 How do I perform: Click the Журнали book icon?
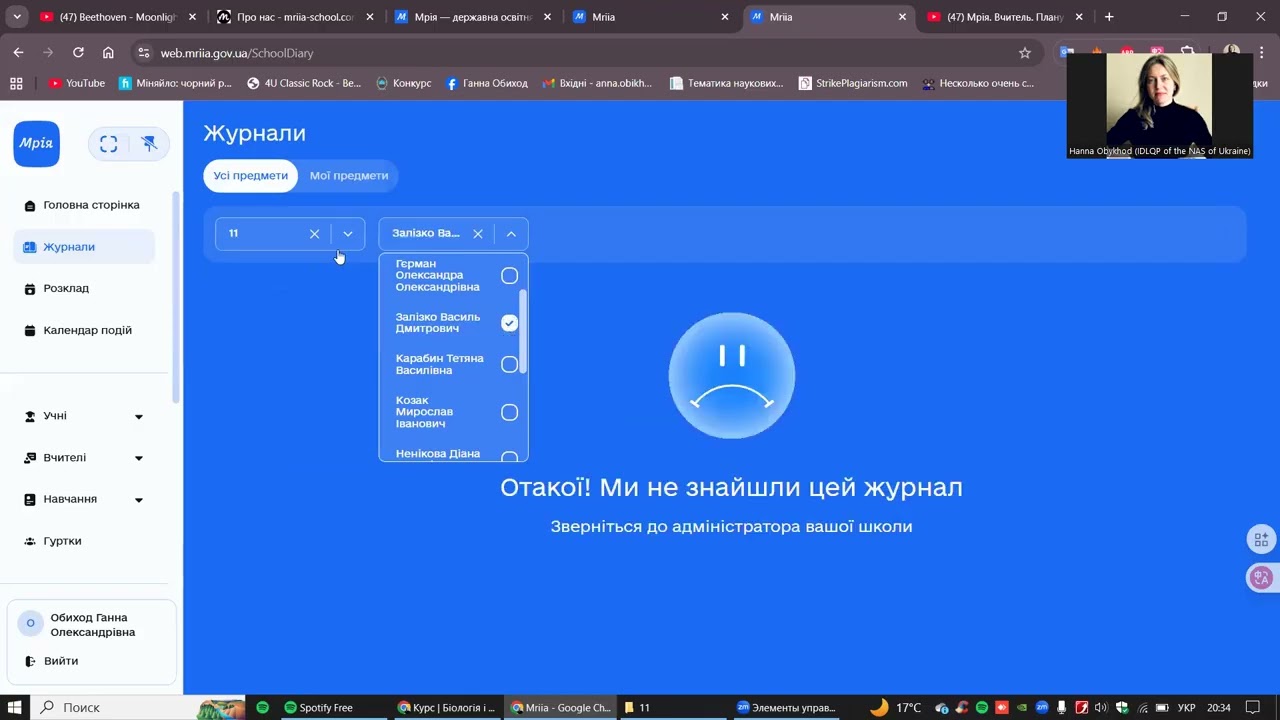coord(30,247)
